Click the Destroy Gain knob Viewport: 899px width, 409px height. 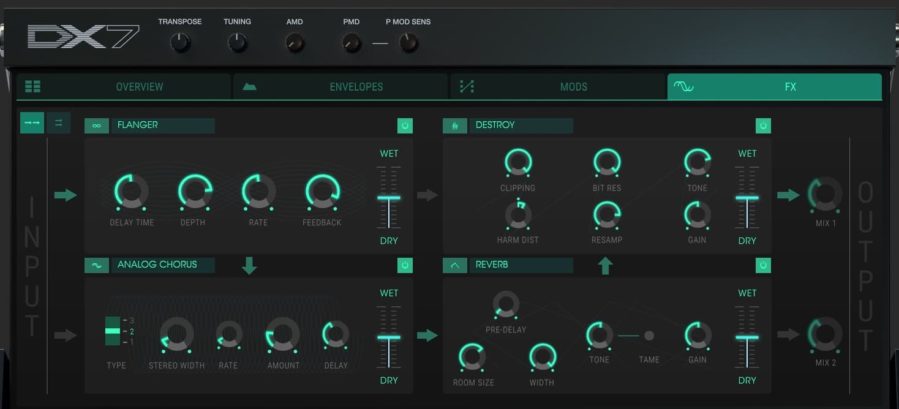tap(697, 215)
